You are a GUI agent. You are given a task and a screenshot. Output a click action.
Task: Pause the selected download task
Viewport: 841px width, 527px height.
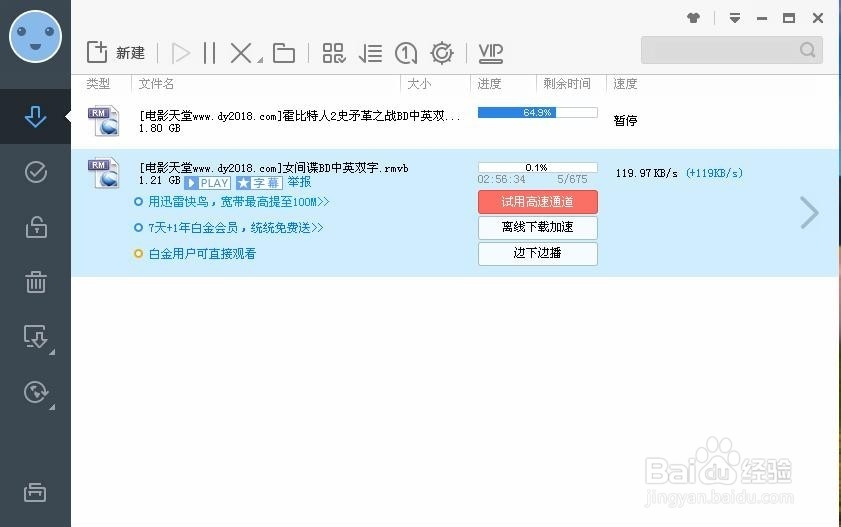coord(210,53)
